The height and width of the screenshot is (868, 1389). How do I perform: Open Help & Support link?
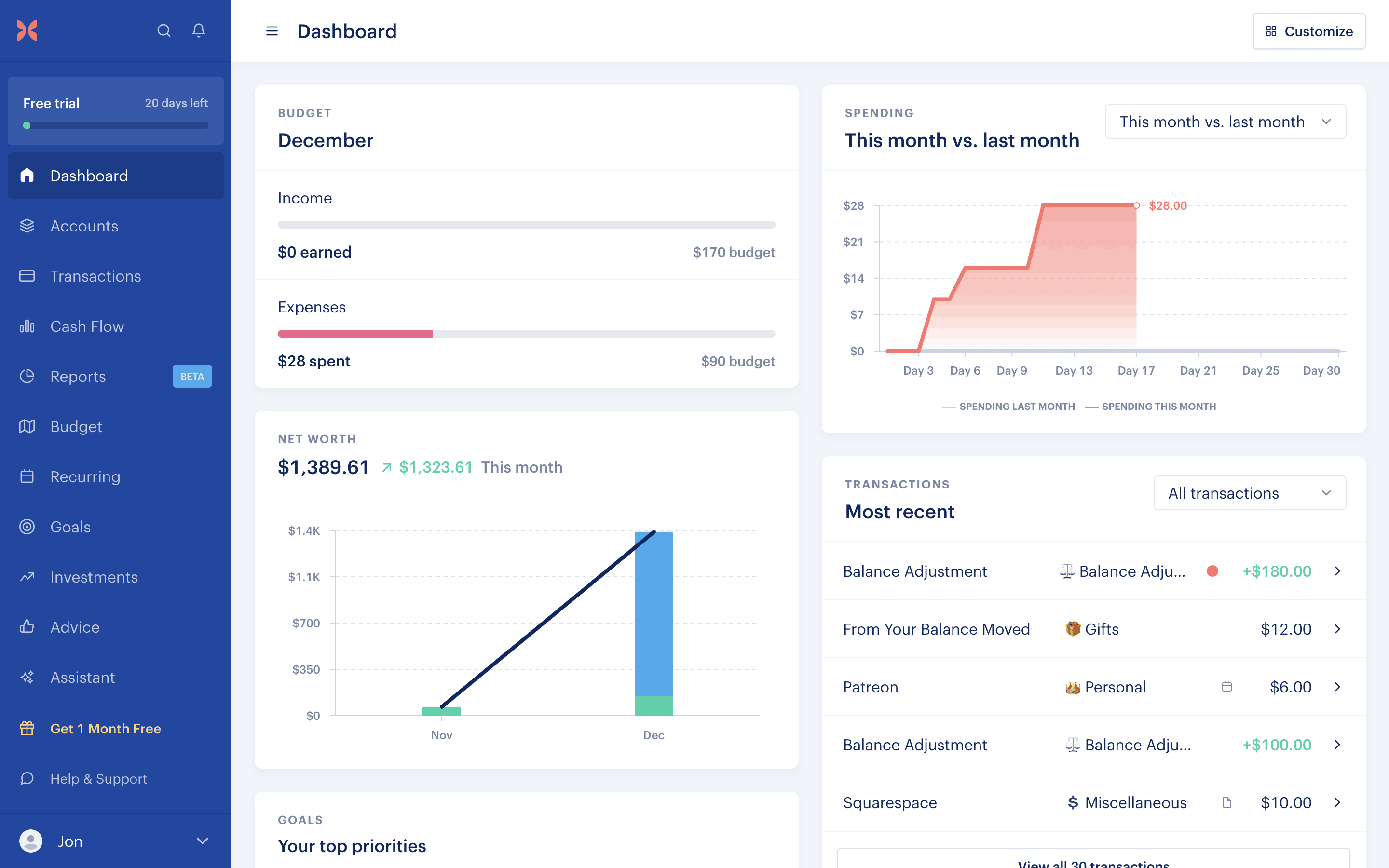pyautogui.click(x=98, y=778)
